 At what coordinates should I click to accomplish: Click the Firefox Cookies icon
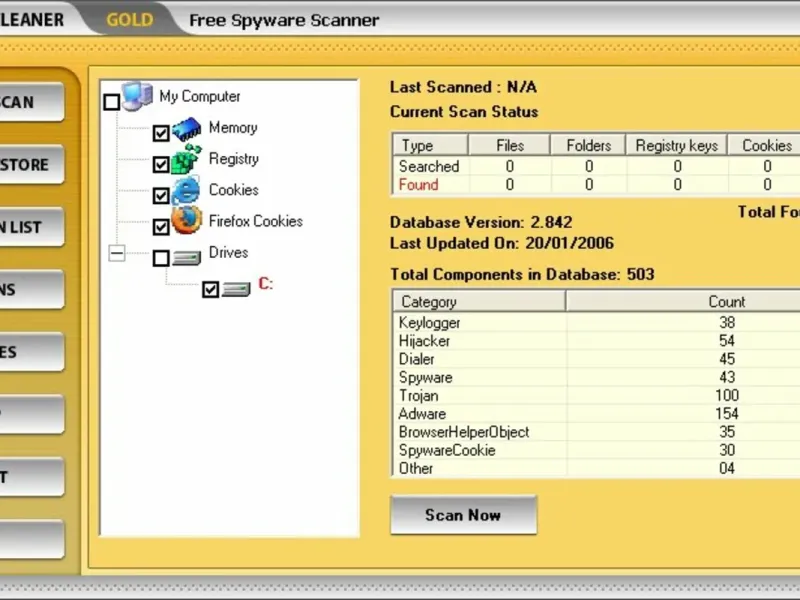(186, 220)
